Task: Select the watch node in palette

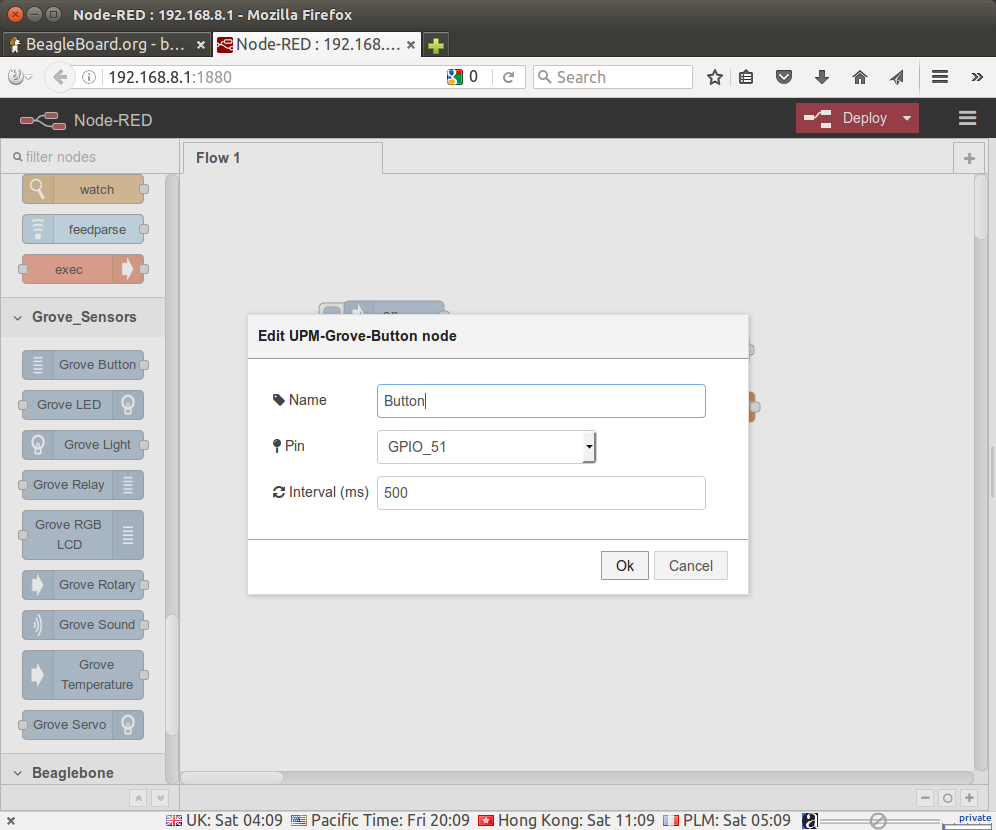Action: [x=83, y=189]
